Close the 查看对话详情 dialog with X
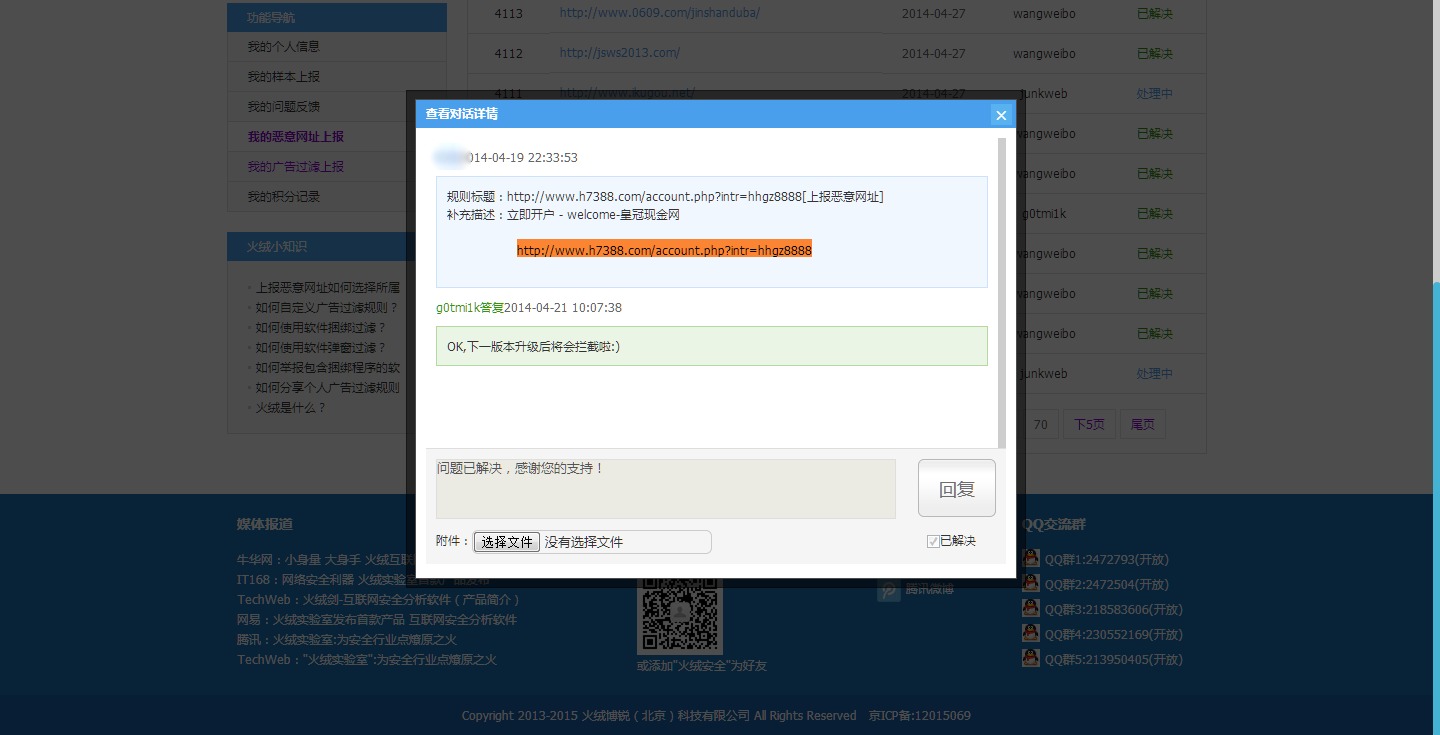 (1000, 115)
